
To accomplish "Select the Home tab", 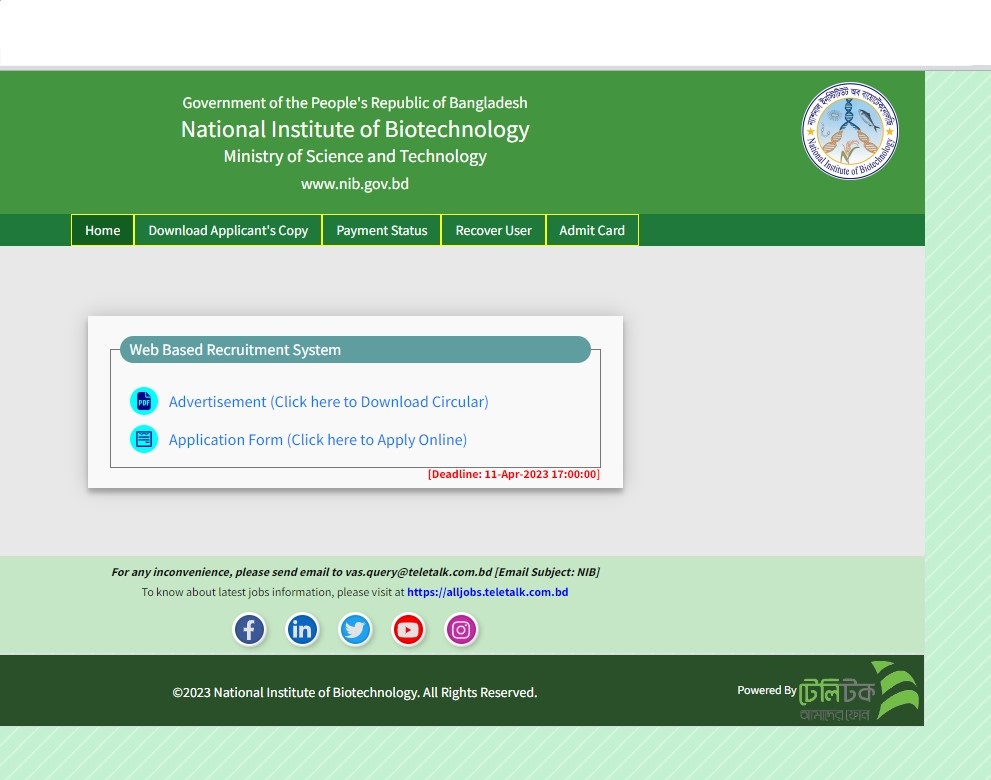I will pyautogui.click(x=102, y=230).
